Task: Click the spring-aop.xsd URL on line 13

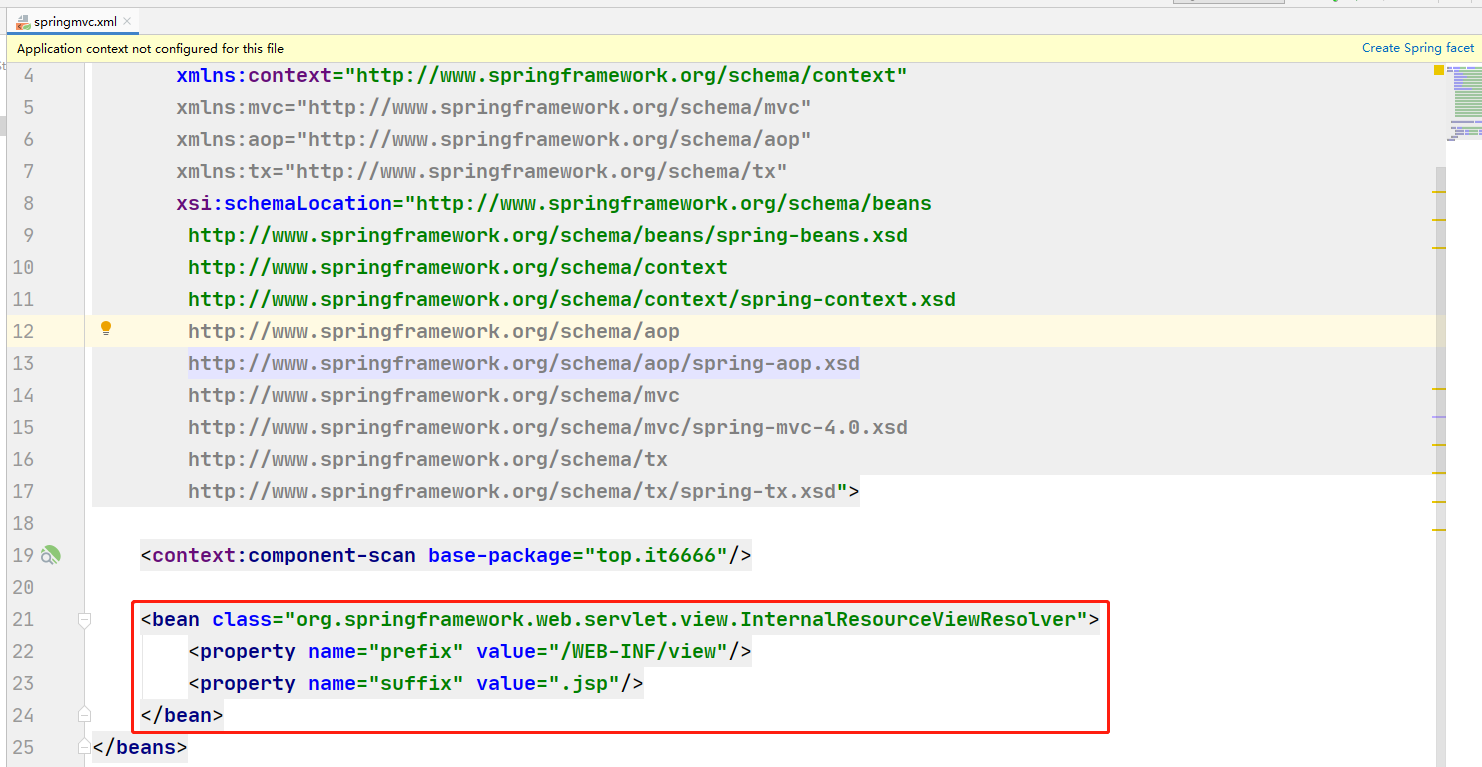Action: pos(524,363)
